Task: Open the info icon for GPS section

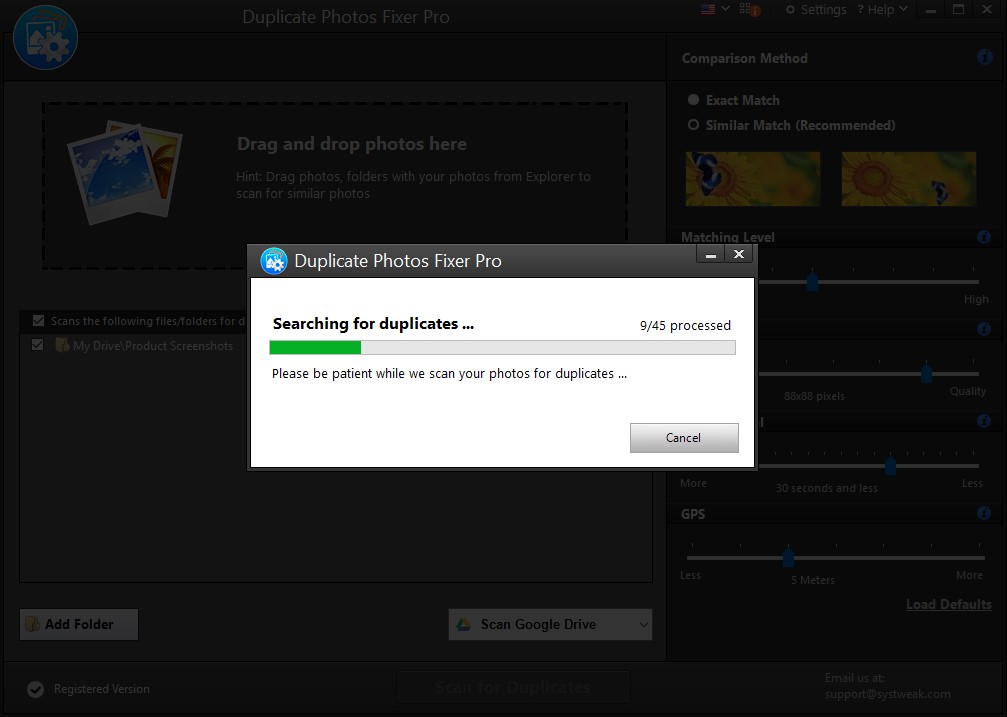Action: 984,514
